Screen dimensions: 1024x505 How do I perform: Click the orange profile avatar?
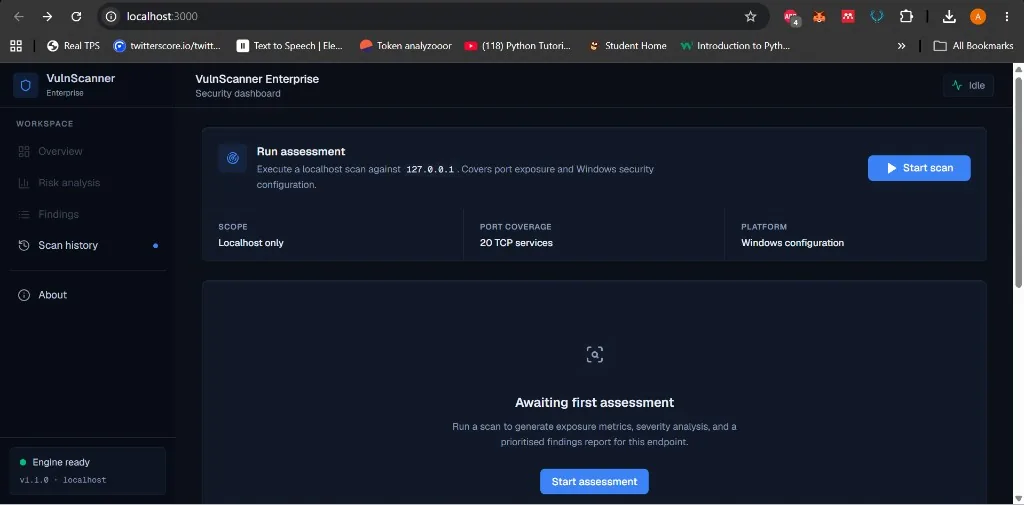pyautogui.click(x=978, y=17)
